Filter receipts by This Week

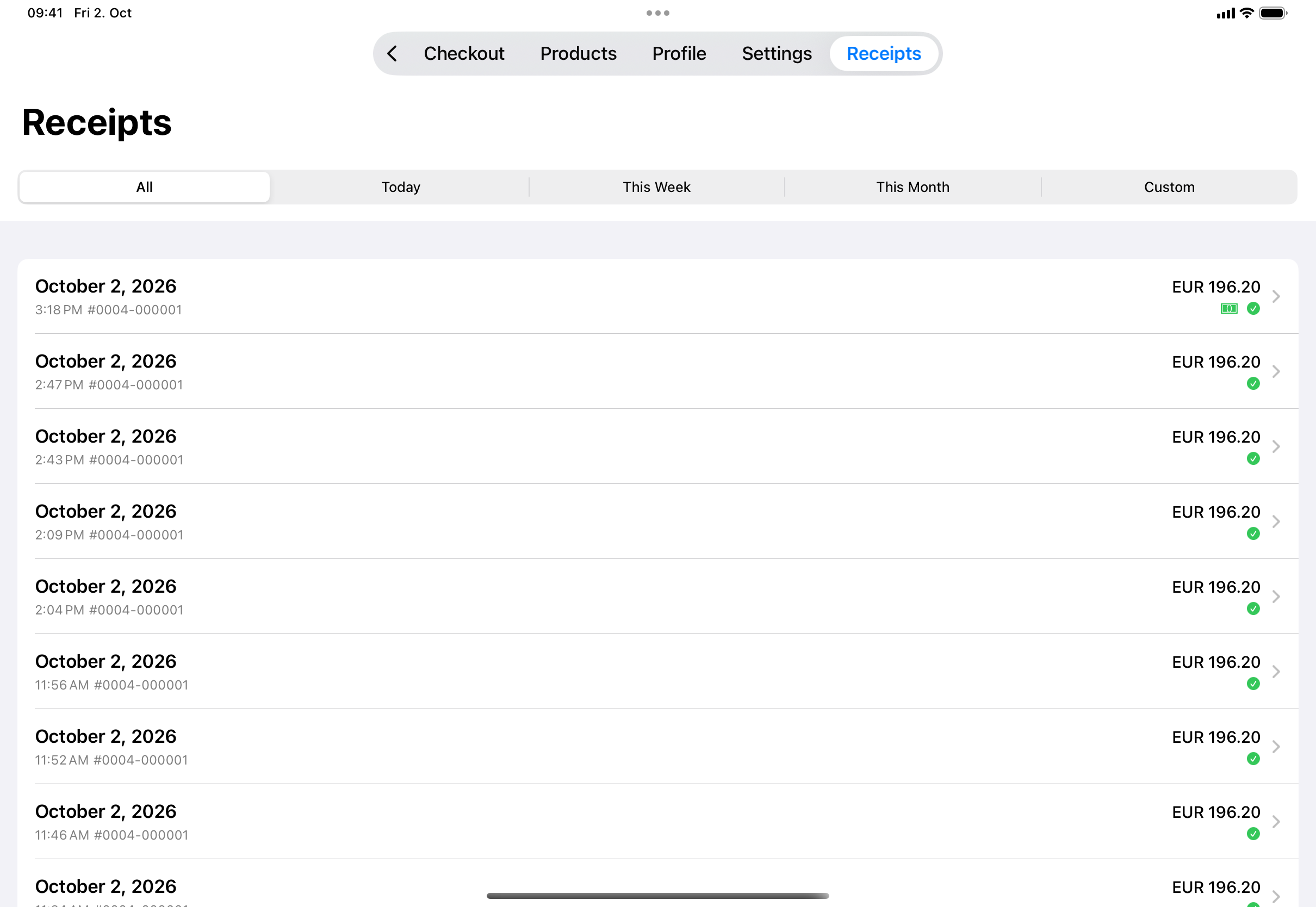coord(656,187)
